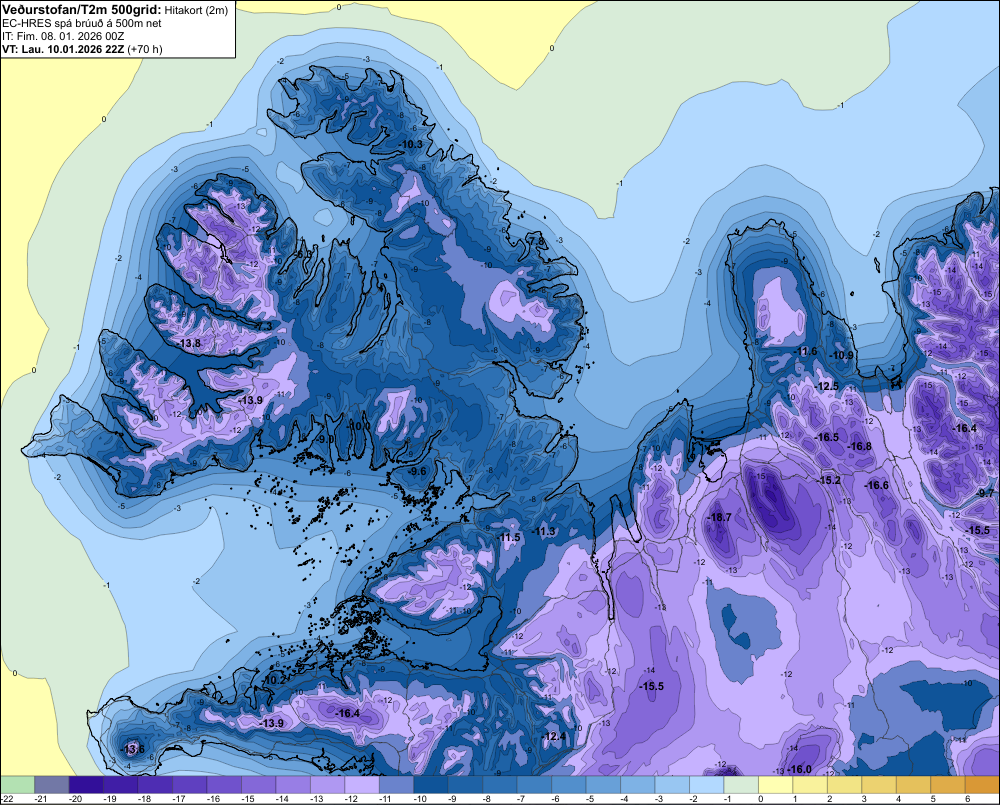Click the legend scale label -7

(522, 799)
